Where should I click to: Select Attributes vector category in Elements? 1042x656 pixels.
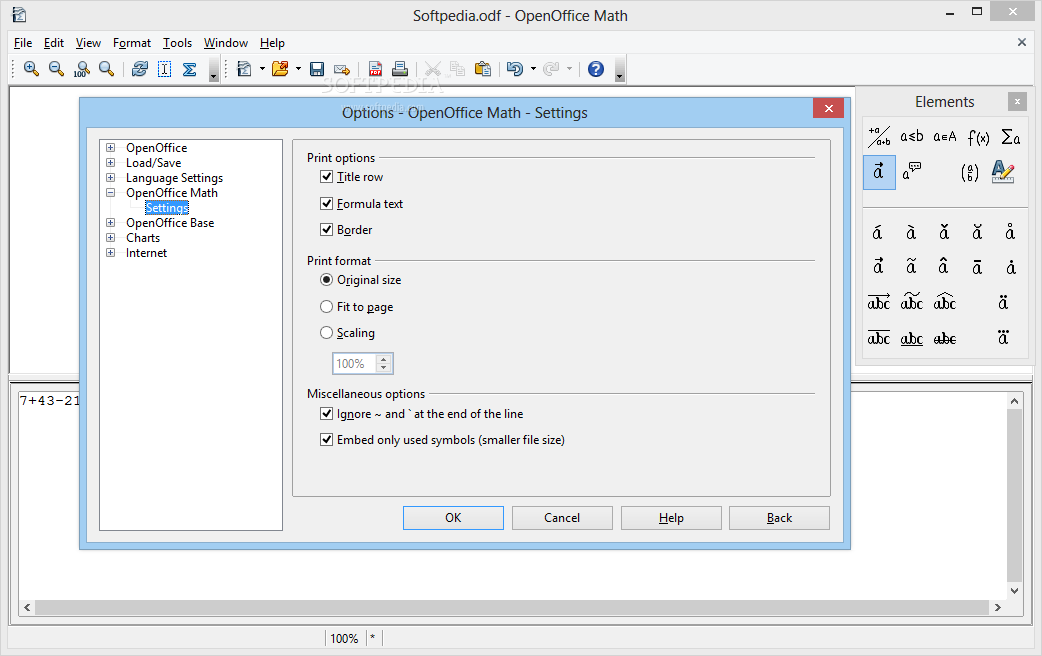click(879, 172)
